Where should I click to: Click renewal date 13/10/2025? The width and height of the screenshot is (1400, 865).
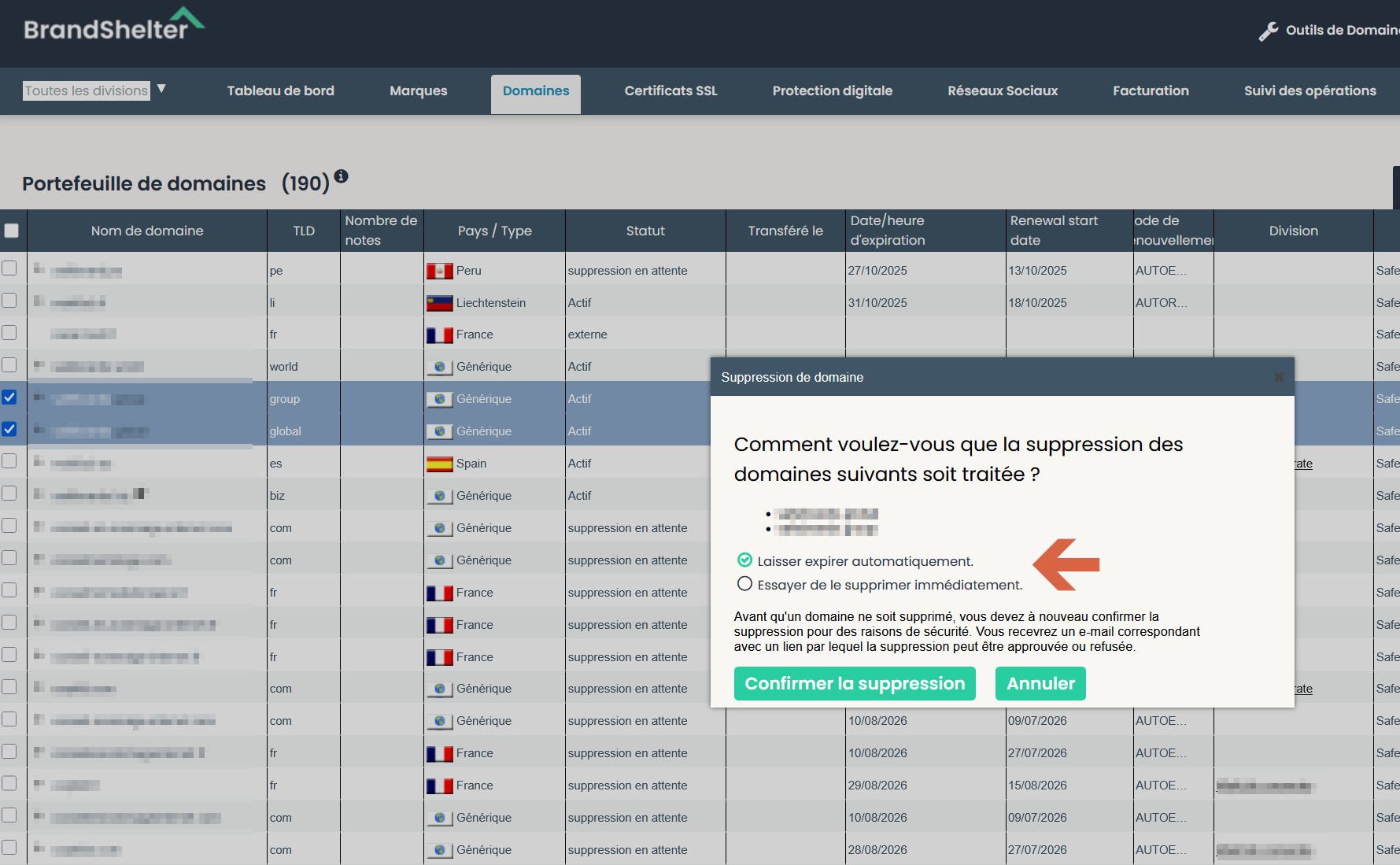point(1037,271)
